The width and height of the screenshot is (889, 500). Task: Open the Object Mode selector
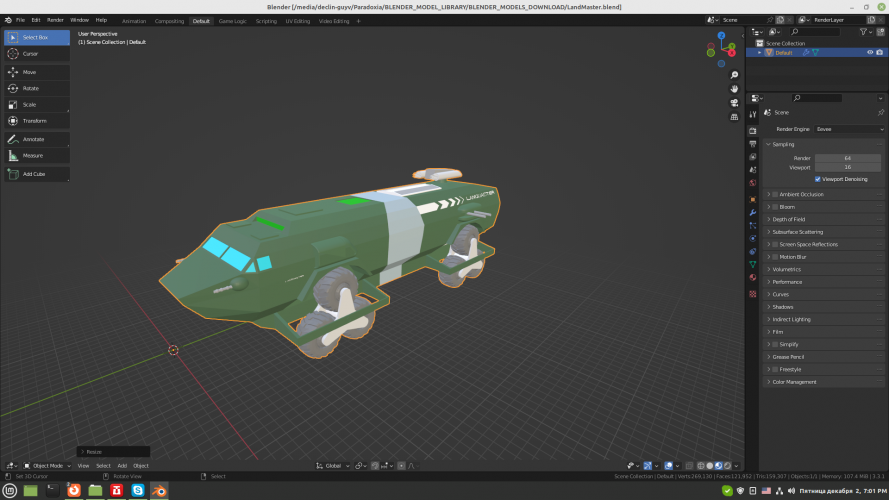point(48,466)
